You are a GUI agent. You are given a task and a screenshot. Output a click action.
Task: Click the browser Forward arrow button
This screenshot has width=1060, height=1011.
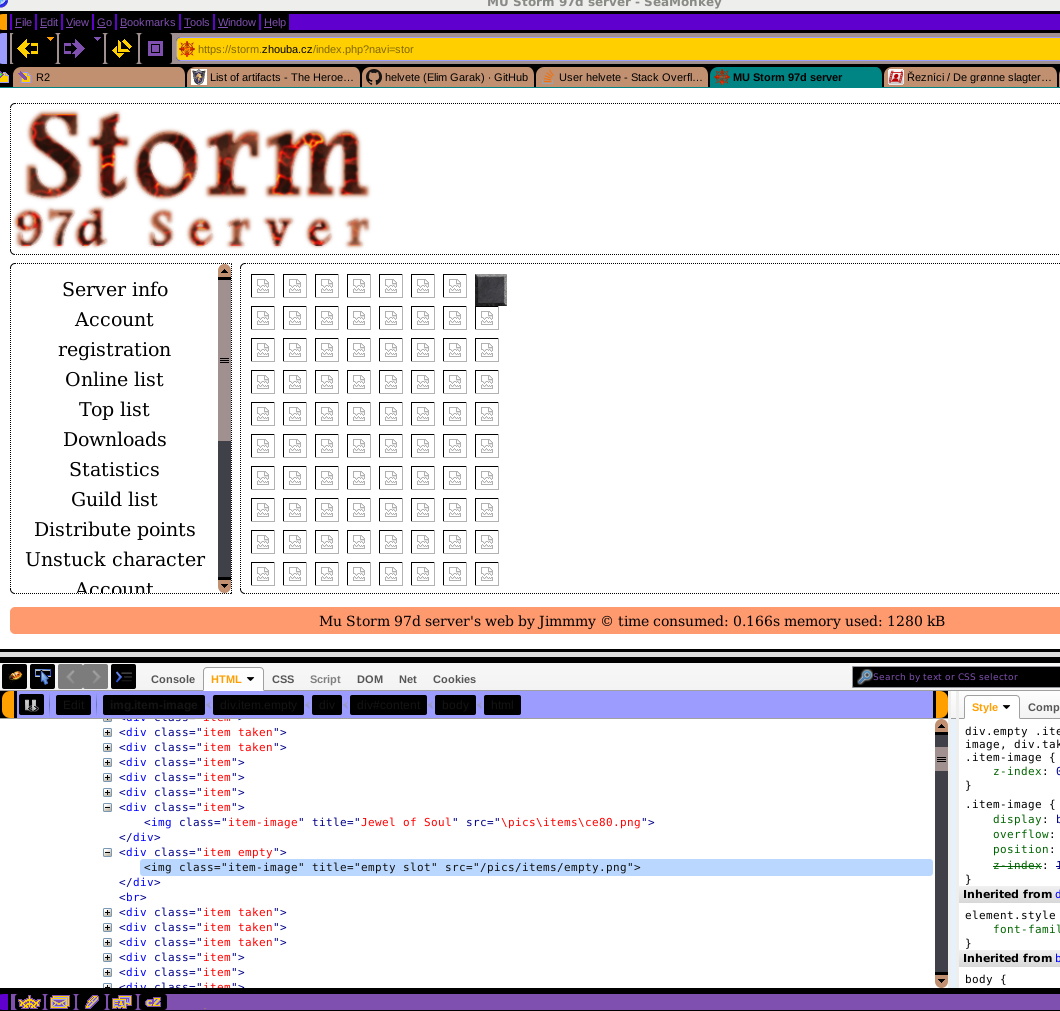coord(73,48)
